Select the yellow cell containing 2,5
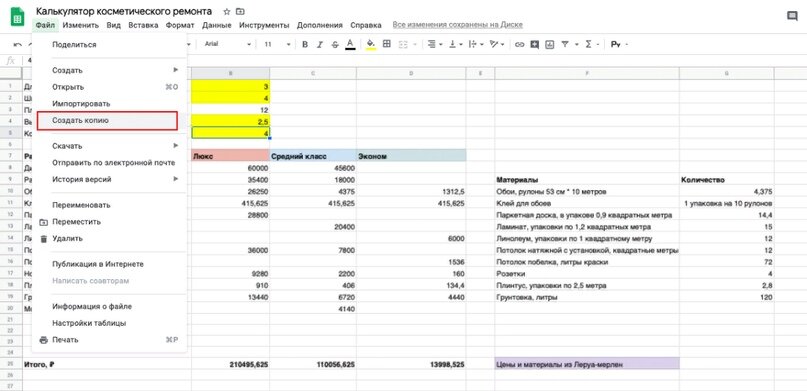This screenshot has height=391, width=807. 230,121
